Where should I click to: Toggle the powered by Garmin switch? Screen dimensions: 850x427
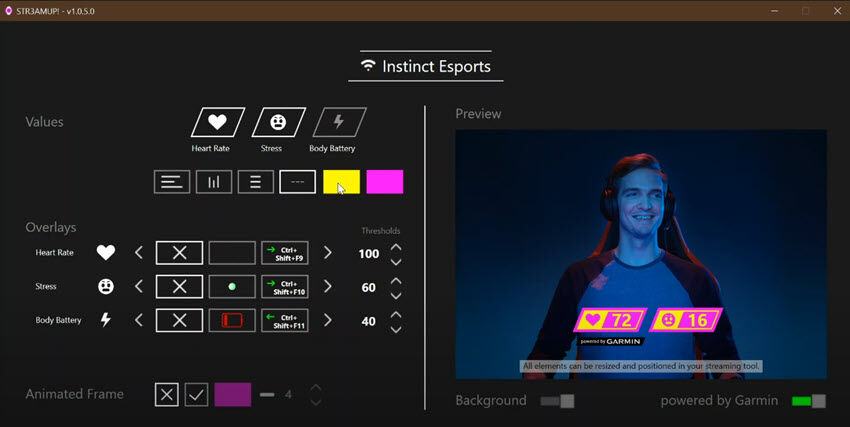point(809,401)
